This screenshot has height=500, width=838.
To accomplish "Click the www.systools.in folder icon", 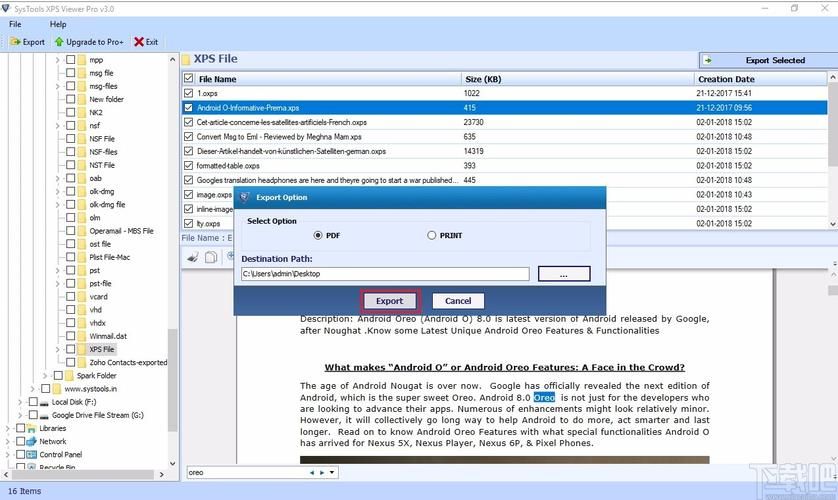I will point(56,389).
